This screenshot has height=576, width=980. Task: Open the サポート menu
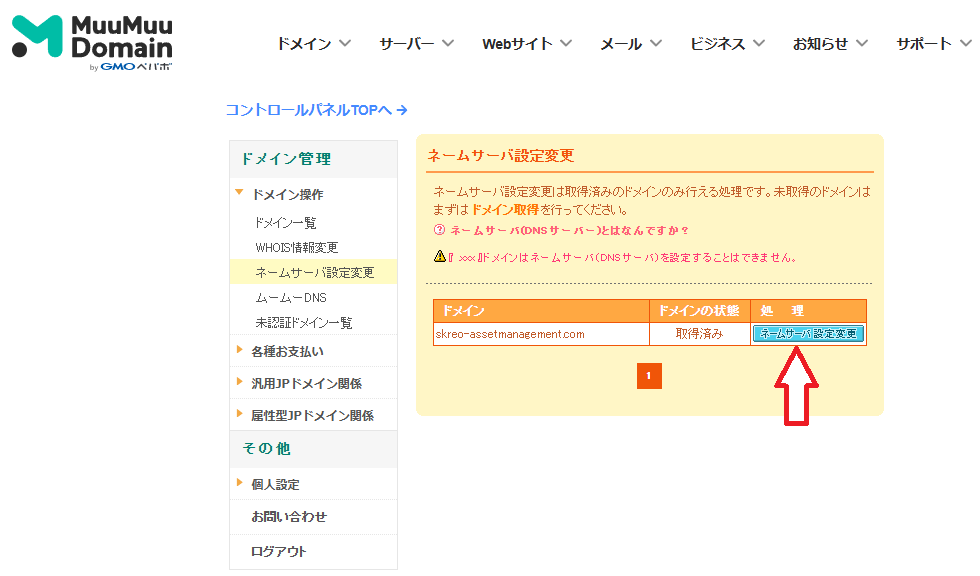[932, 44]
